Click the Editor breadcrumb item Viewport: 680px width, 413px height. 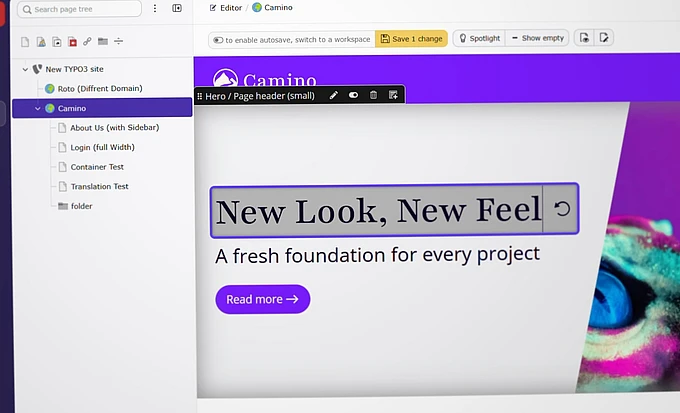[226, 8]
